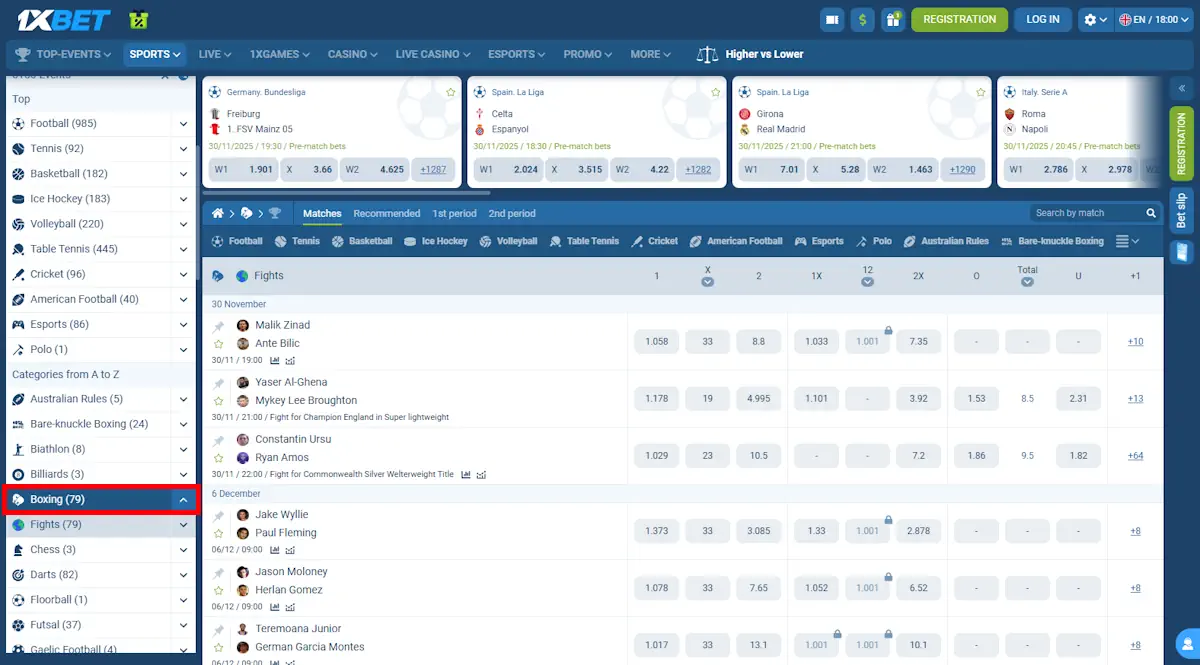Star the Yaser Al-Ghena fight as favorite

point(218,401)
